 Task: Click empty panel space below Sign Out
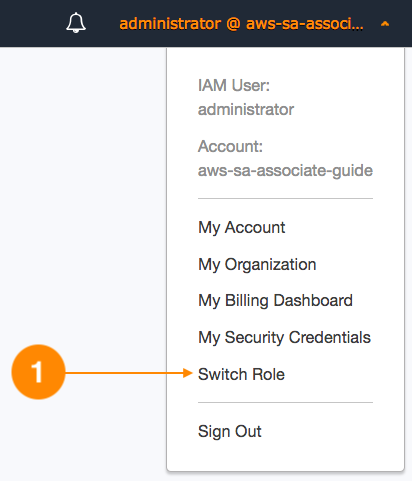(x=285, y=456)
